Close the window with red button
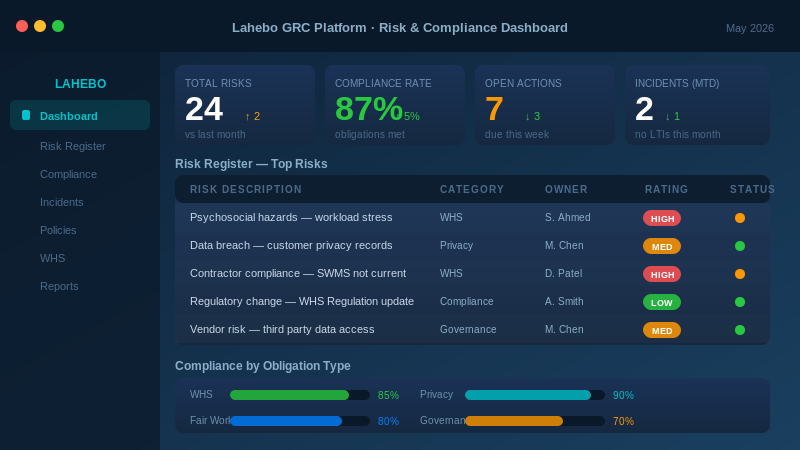 (22, 26)
